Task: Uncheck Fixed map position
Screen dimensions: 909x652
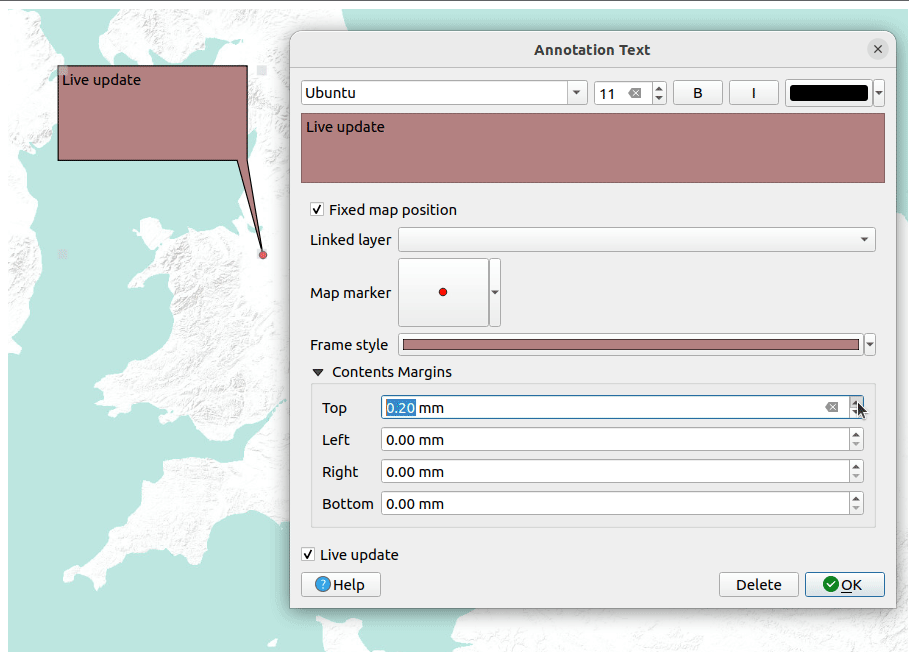Action: point(317,210)
